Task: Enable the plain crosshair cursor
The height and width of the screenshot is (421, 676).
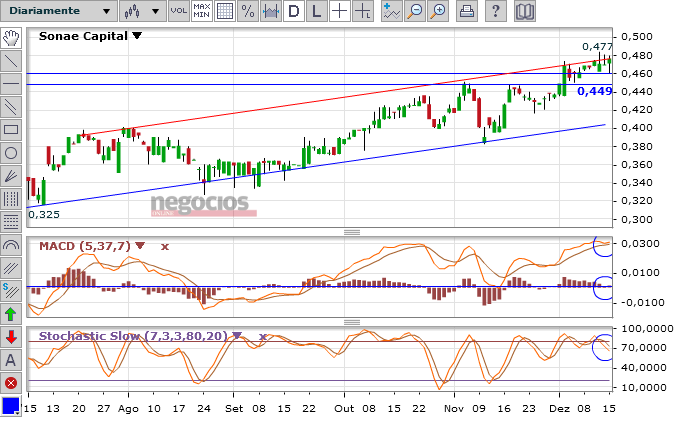Action: [x=340, y=11]
